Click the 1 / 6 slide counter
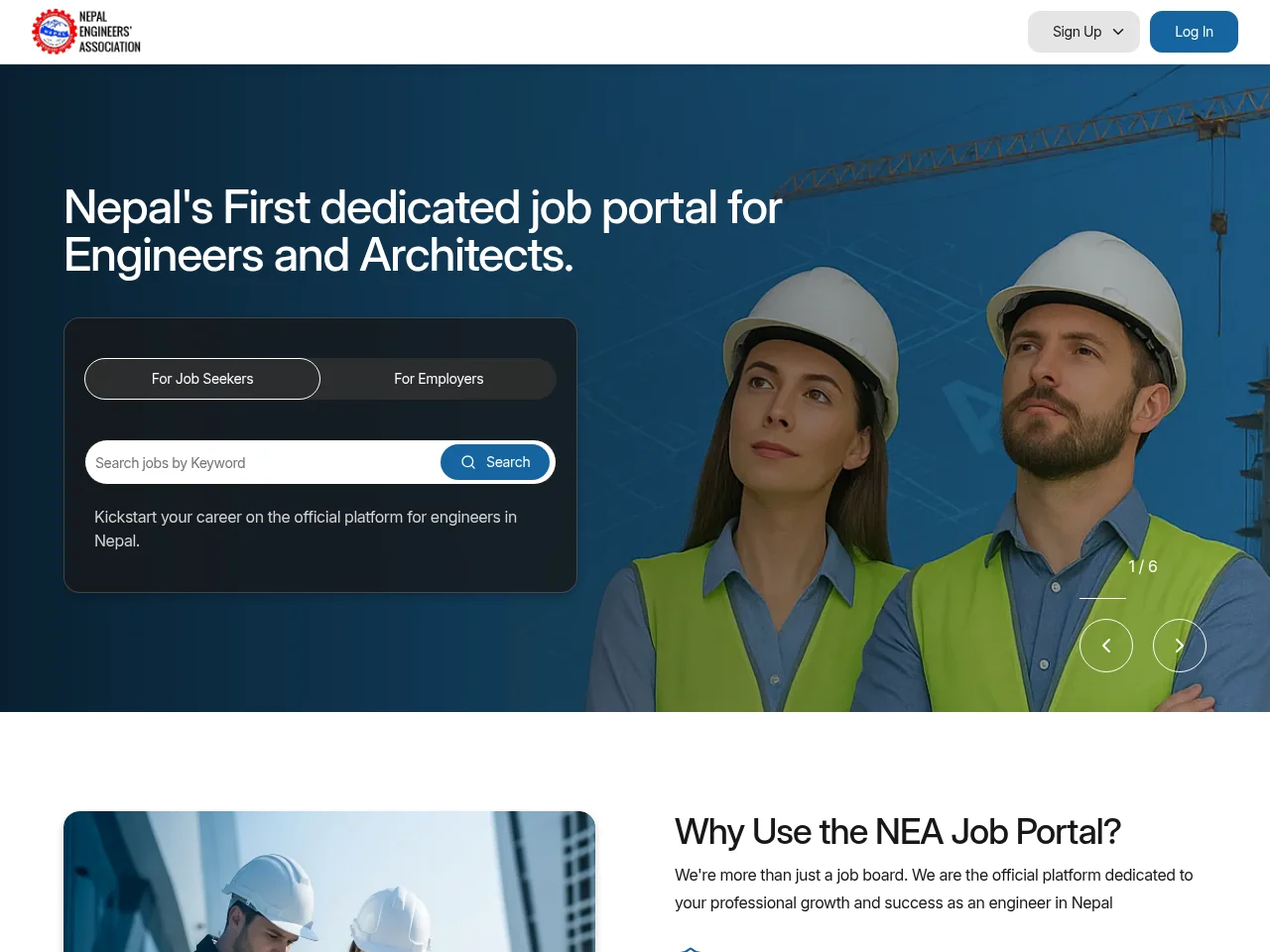The height and width of the screenshot is (952, 1270). coord(1143,566)
